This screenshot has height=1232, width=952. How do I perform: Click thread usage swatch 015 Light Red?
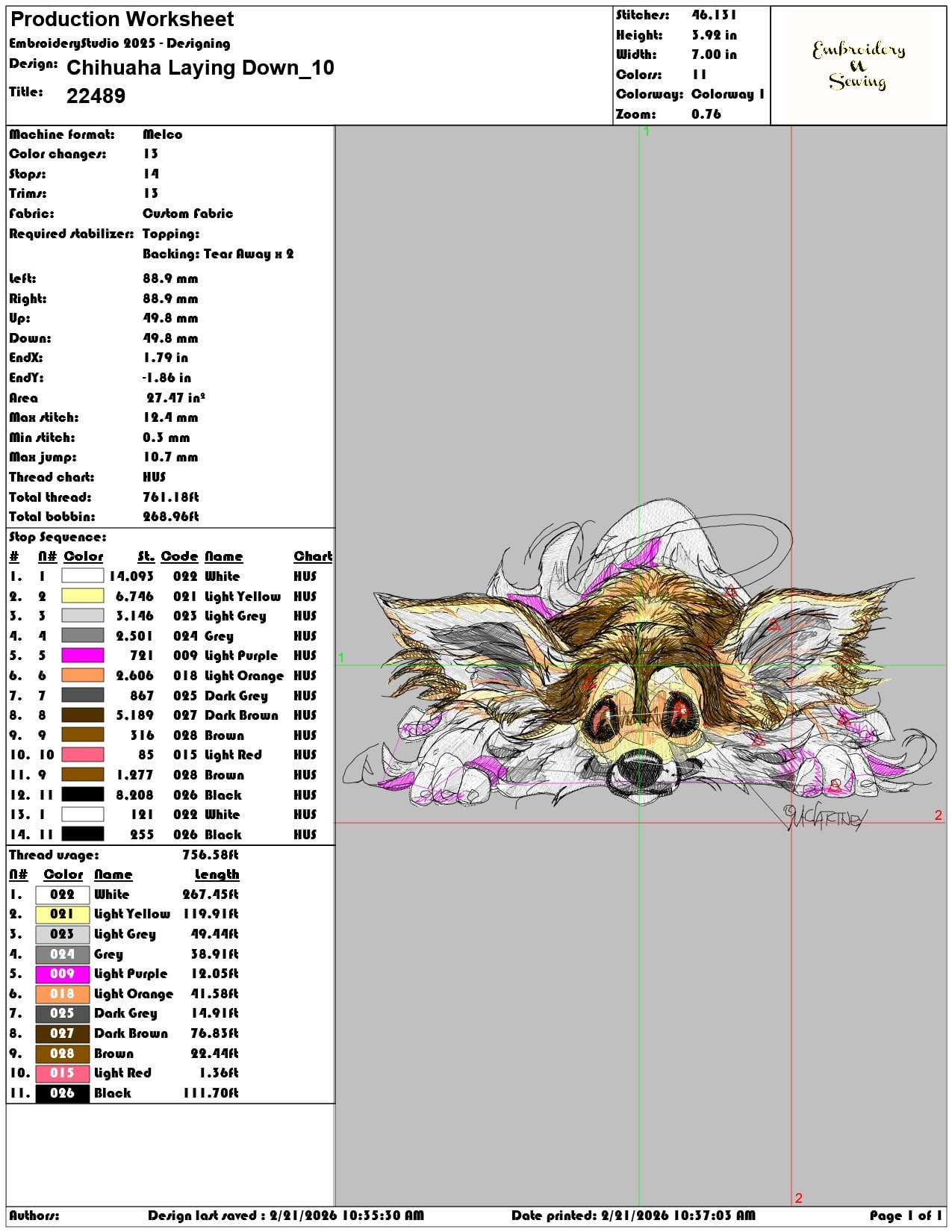point(63,1073)
